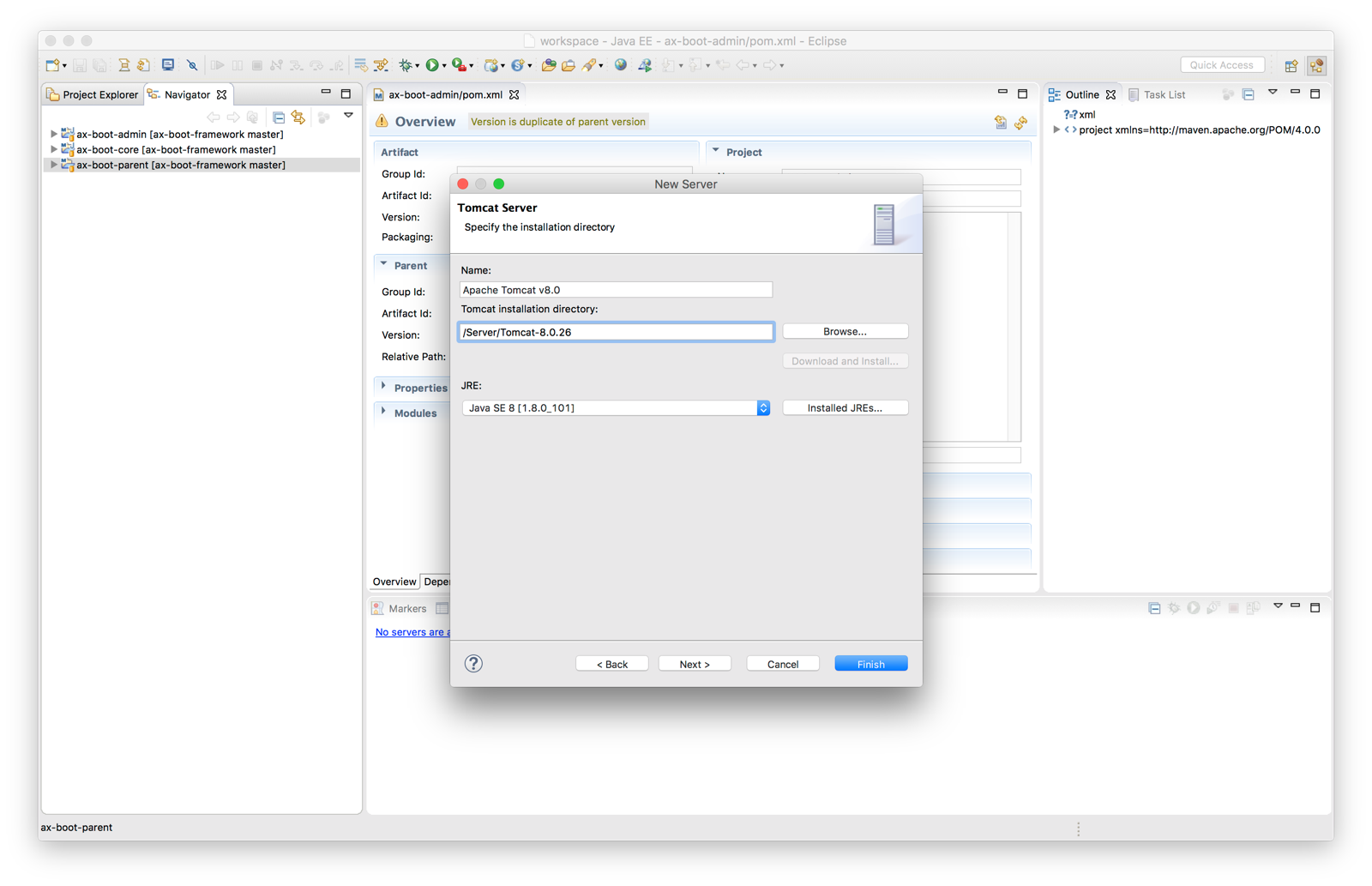The height and width of the screenshot is (886, 1372).
Task: Click the Installed JREs... button
Action: click(845, 407)
